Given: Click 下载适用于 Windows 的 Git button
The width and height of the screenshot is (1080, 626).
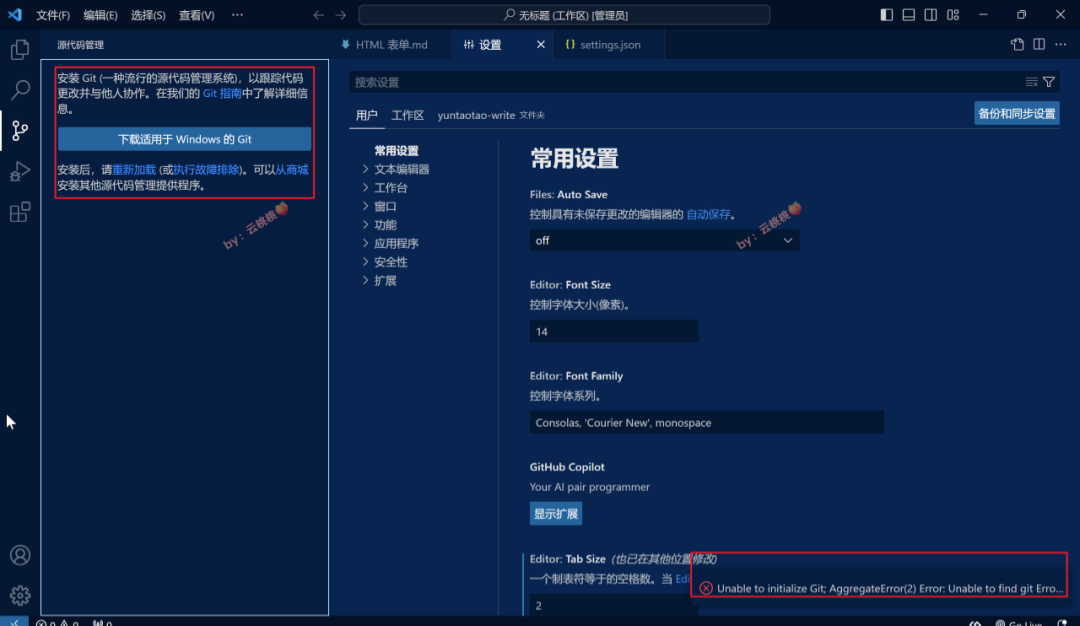Looking at the screenshot, I should click(x=185, y=139).
